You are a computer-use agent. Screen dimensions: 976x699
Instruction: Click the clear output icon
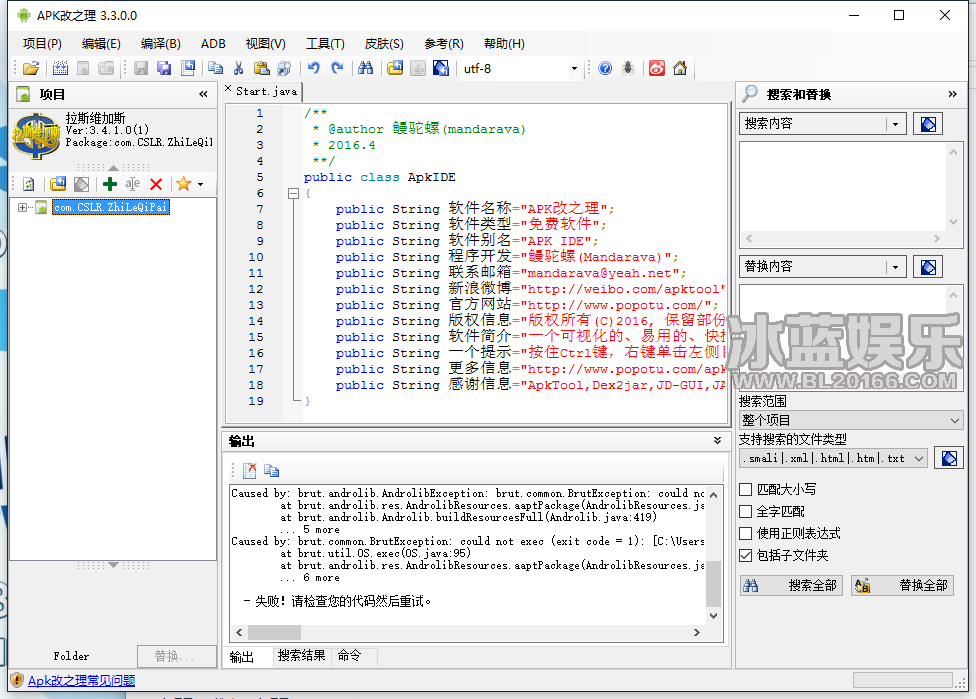250,471
